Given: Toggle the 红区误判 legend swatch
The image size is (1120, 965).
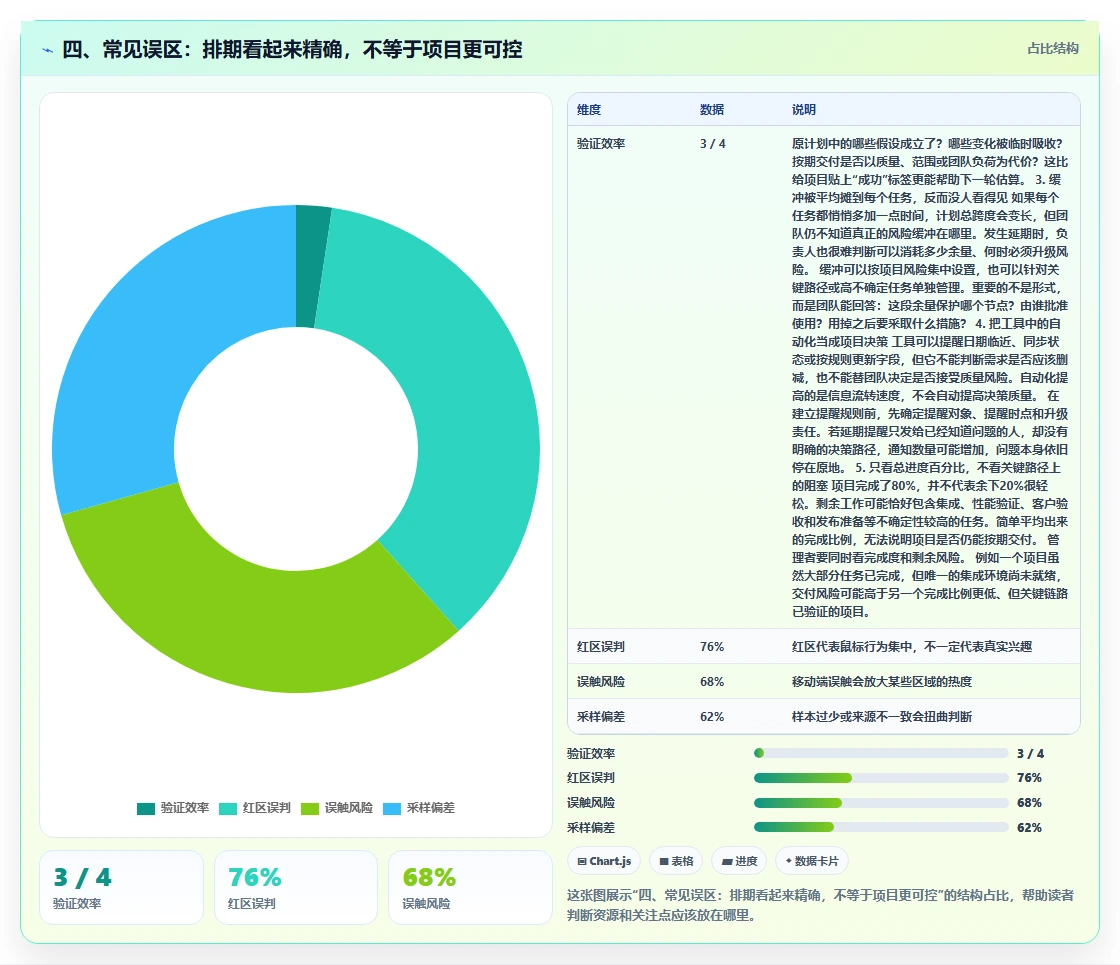Looking at the screenshot, I should pyautogui.click(x=228, y=809).
